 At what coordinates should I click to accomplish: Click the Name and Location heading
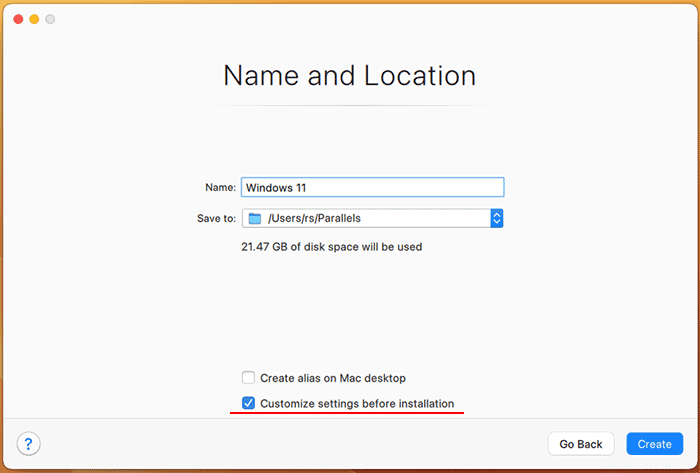350,75
